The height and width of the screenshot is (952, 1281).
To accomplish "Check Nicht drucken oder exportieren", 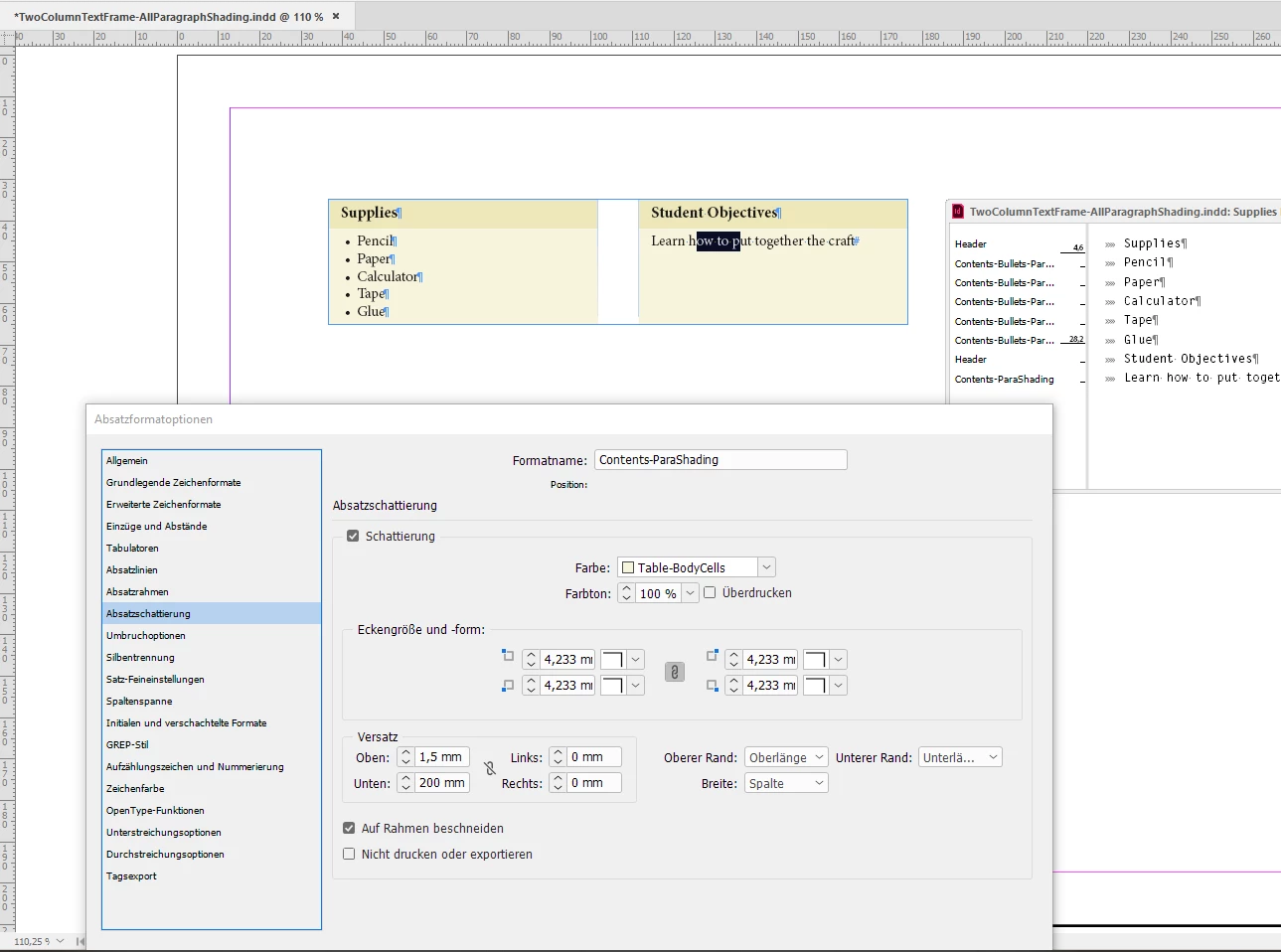I will (349, 854).
